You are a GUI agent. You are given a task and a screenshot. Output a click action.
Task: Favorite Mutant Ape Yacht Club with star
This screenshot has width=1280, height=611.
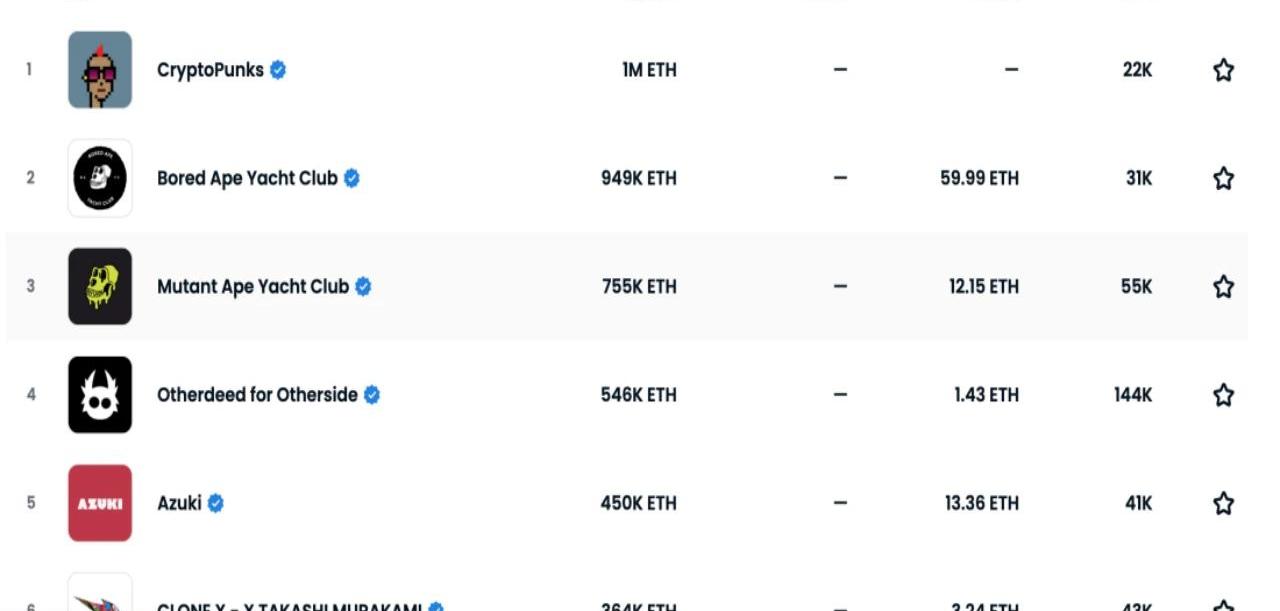pyautogui.click(x=1223, y=287)
